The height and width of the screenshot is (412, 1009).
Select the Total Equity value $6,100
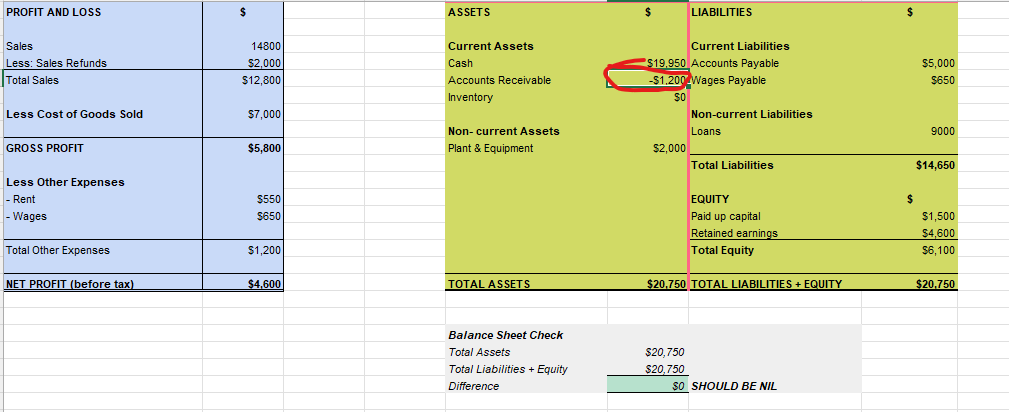[938, 250]
